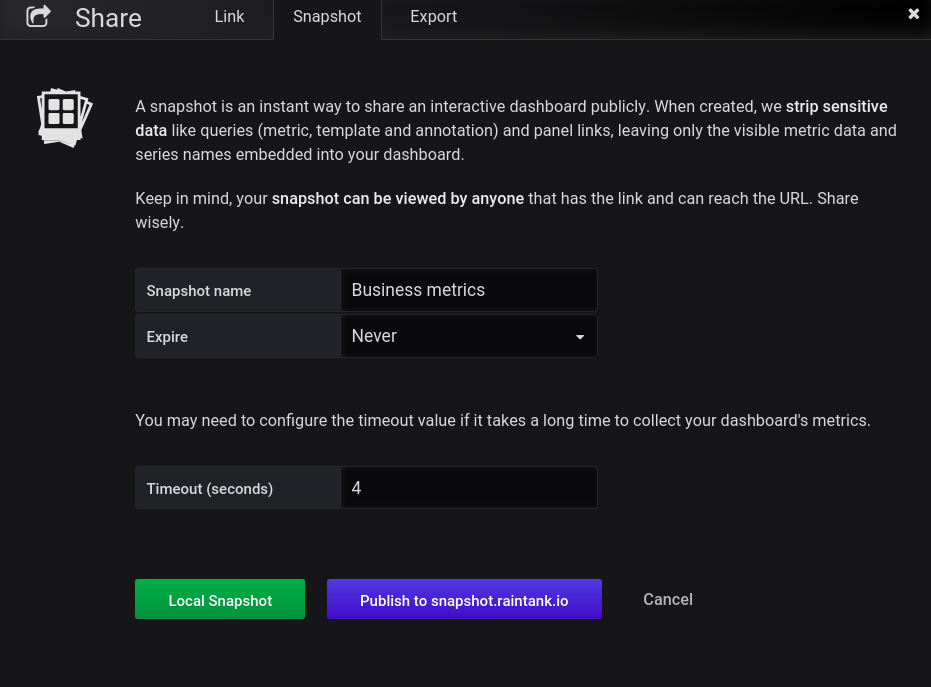Click the Share arrow icon in header
The image size is (931, 687).
(x=39, y=16)
